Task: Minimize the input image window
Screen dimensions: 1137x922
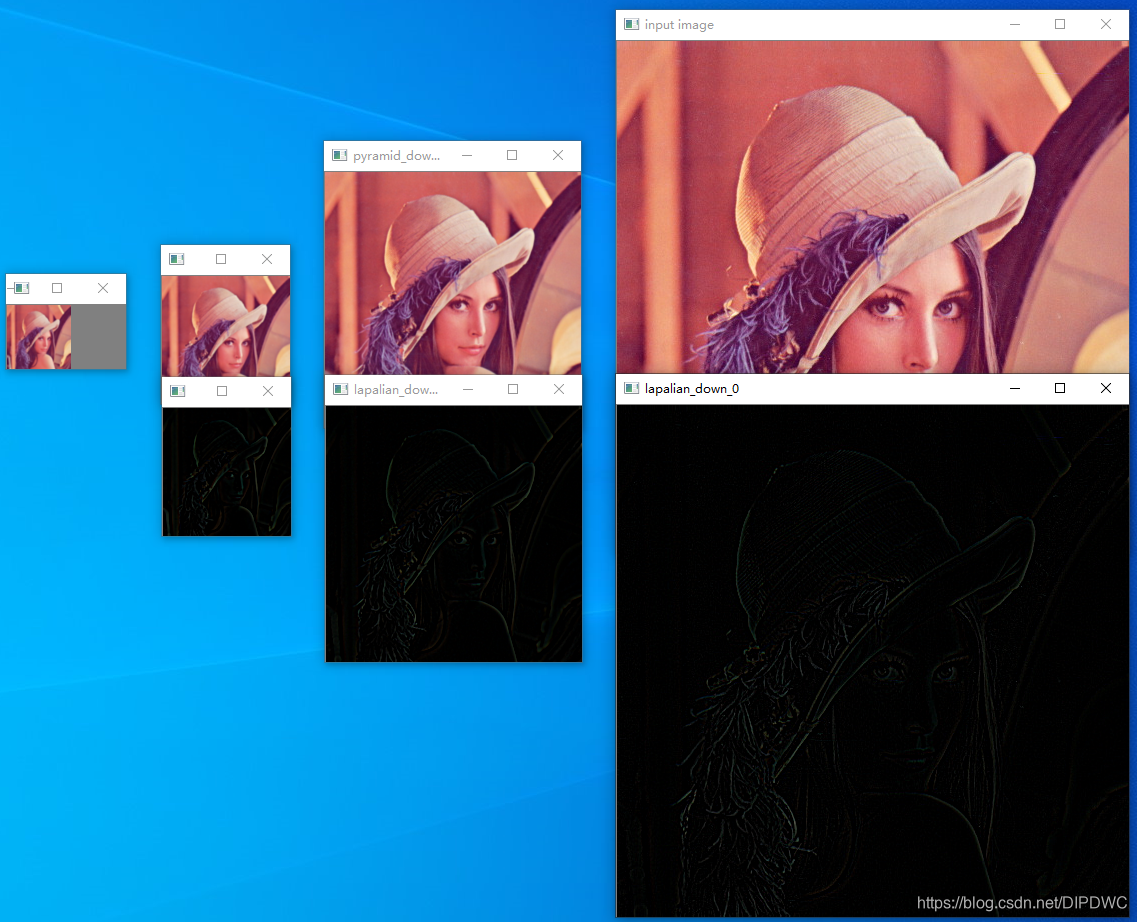Action: tap(1015, 24)
